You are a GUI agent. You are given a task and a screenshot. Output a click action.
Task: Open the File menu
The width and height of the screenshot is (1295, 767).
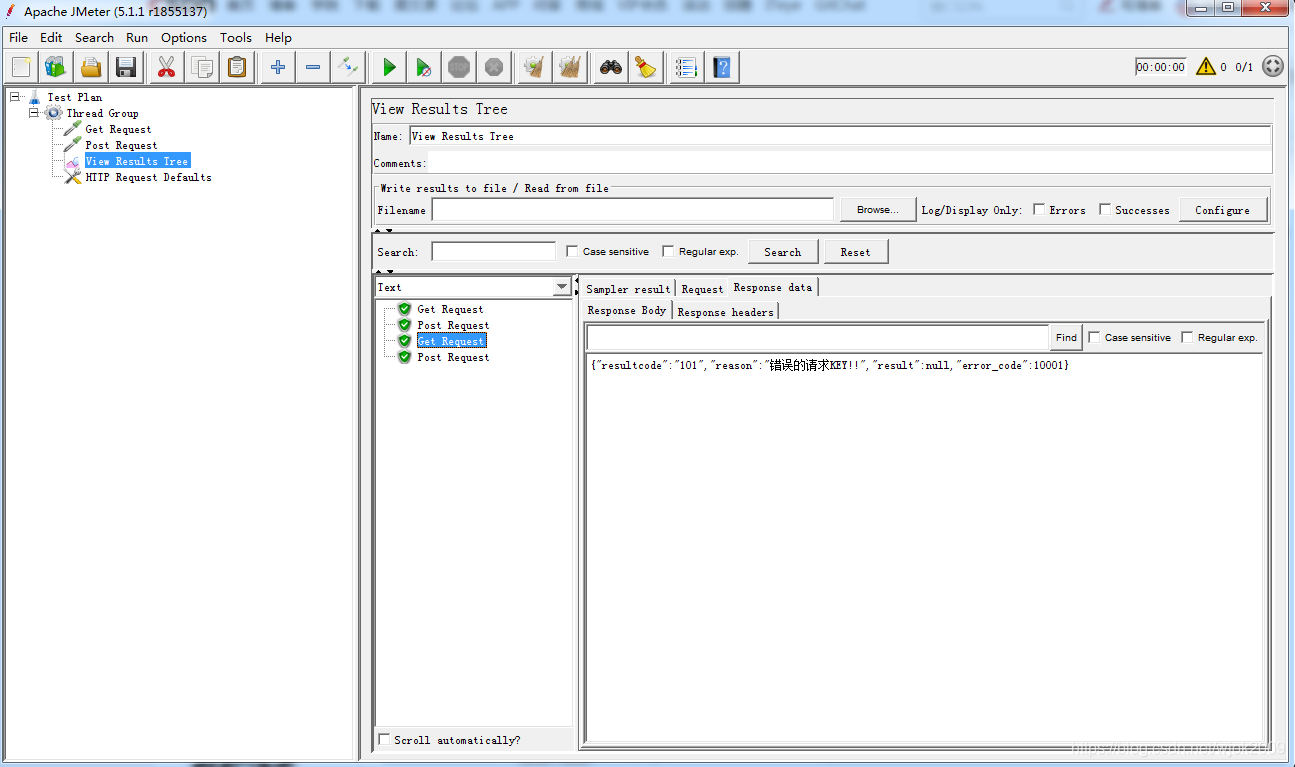pos(18,37)
